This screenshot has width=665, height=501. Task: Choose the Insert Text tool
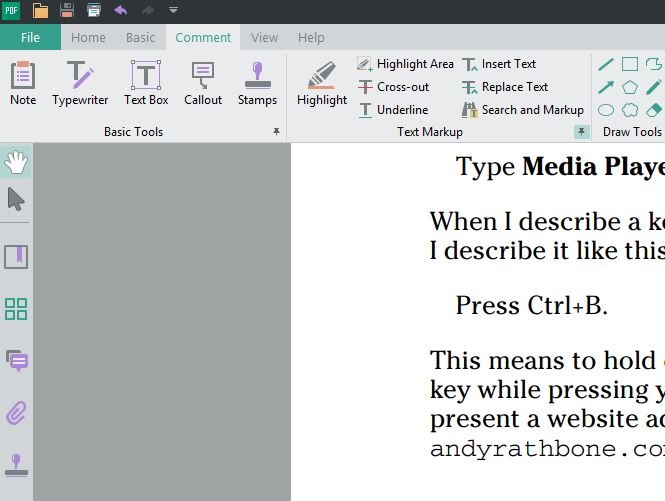[x=499, y=64]
